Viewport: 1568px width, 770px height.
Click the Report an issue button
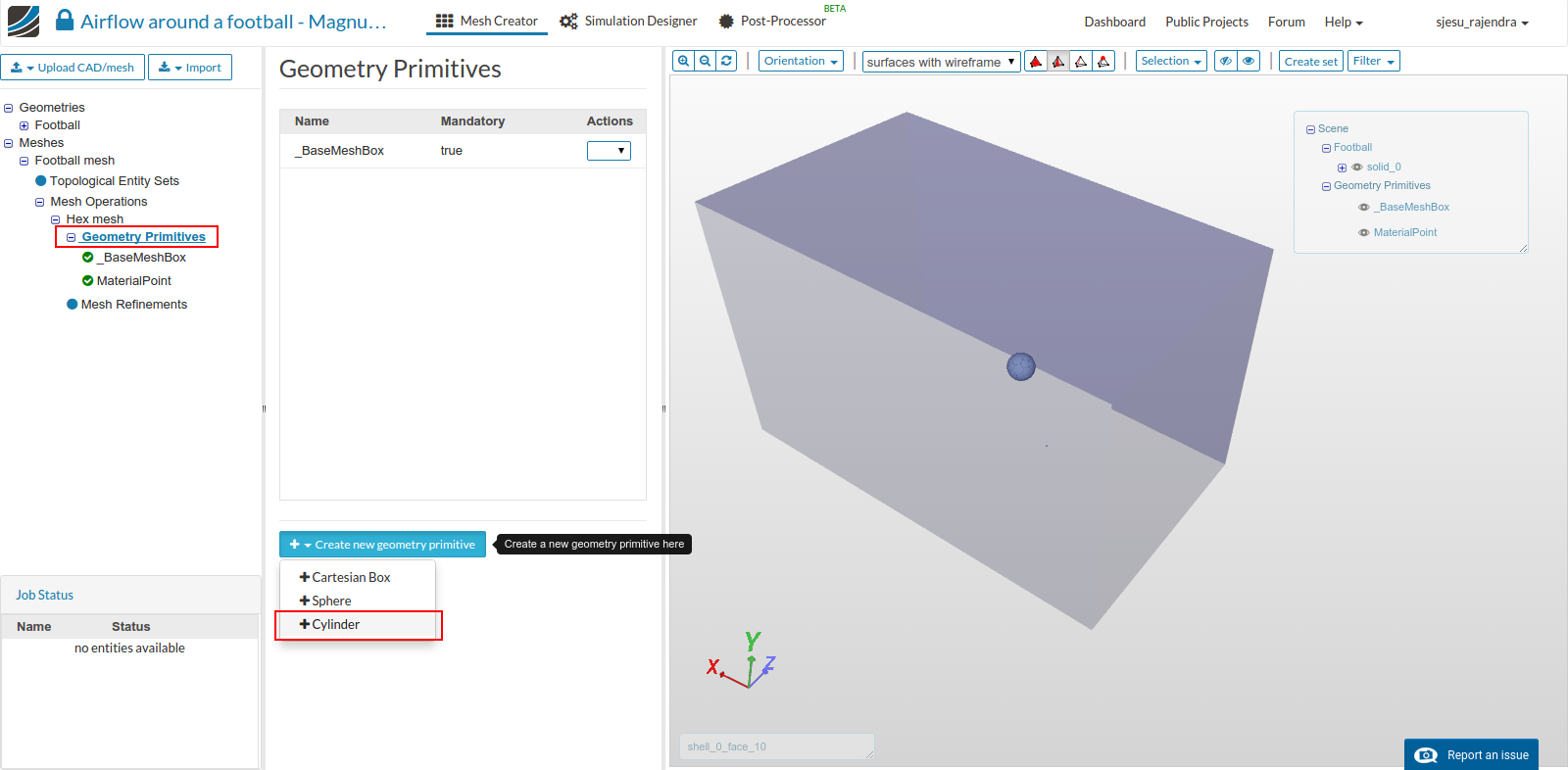coord(1471,754)
